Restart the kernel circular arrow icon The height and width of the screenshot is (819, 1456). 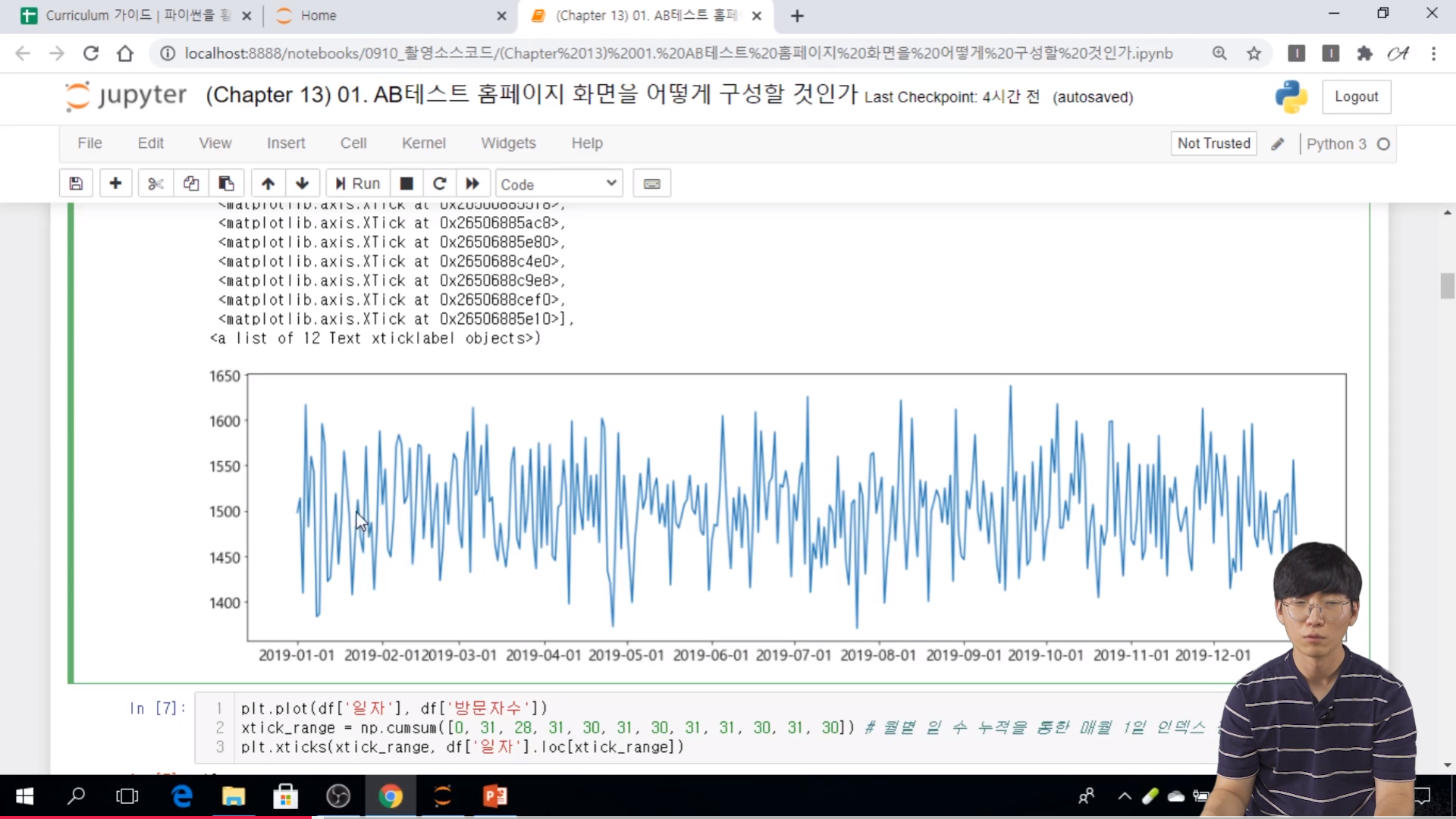click(x=439, y=184)
